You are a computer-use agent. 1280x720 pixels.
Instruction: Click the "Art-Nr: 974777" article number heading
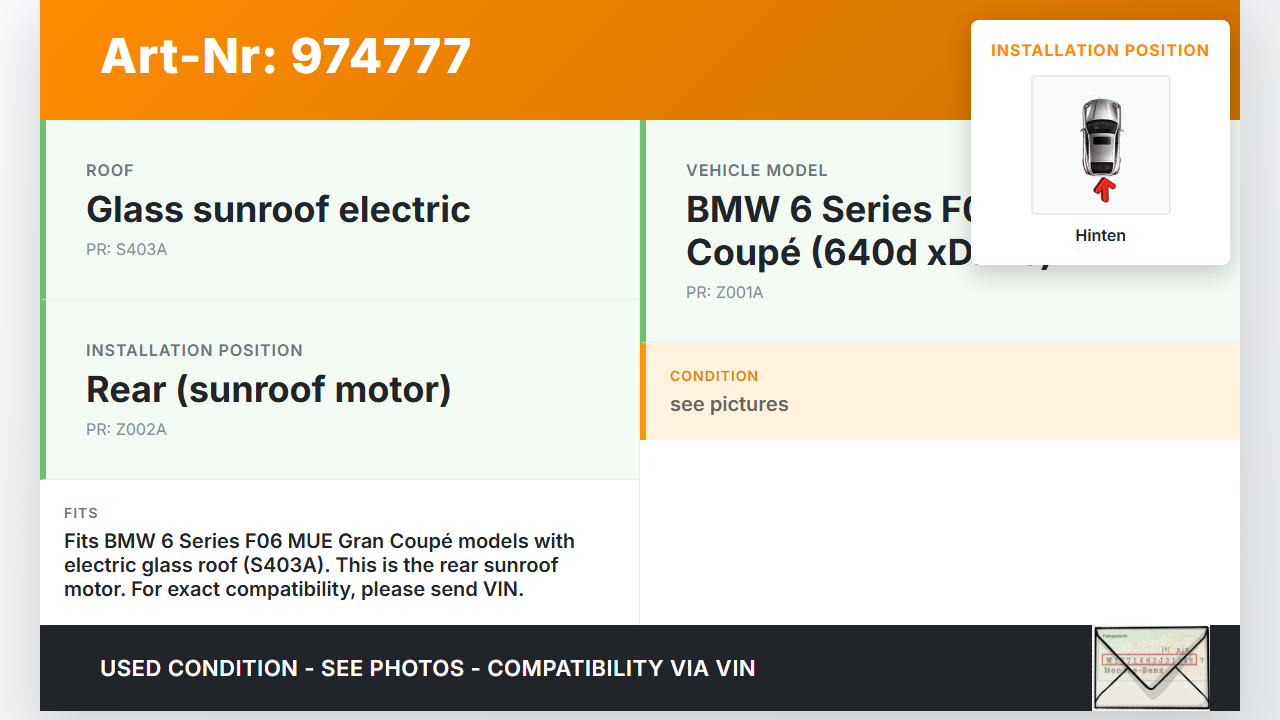click(x=286, y=56)
